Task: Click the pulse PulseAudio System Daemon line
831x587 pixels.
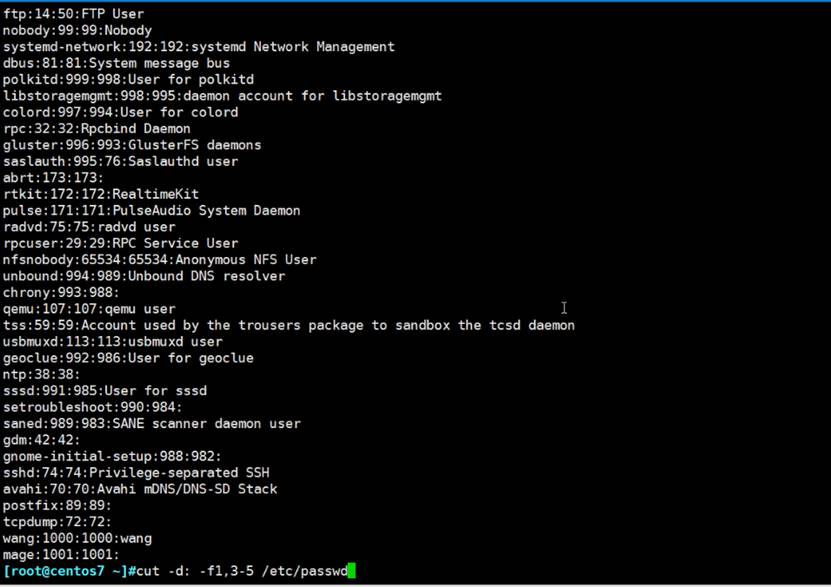Action: (151, 210)
